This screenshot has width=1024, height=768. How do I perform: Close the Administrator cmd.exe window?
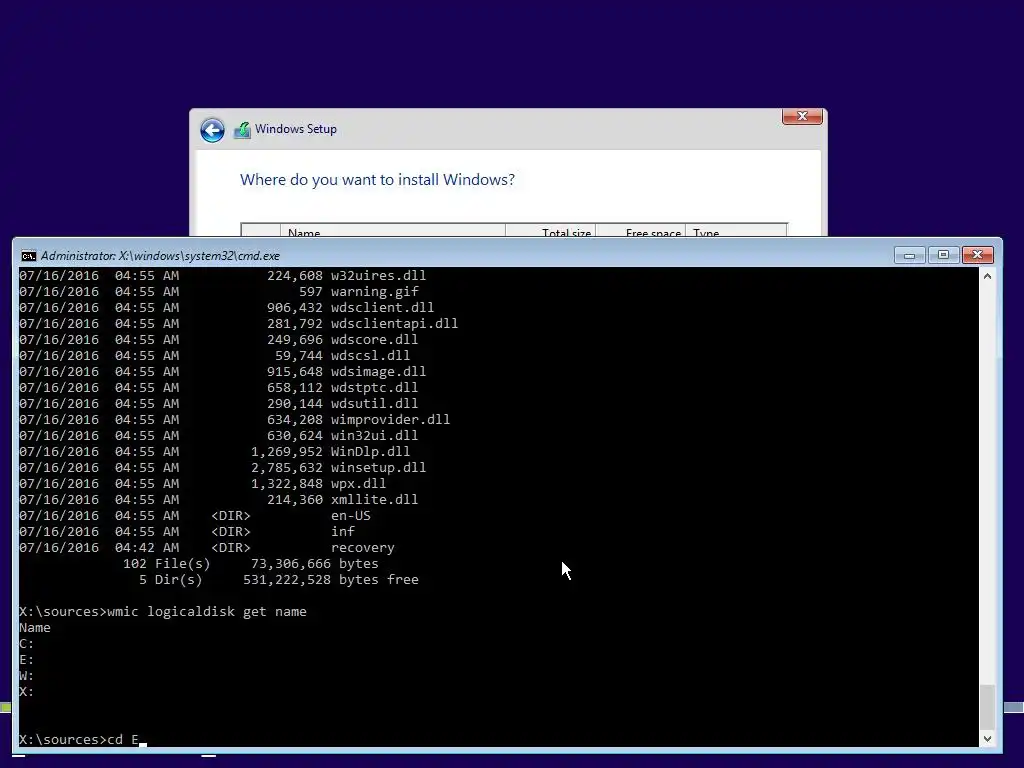click(978, 255)
